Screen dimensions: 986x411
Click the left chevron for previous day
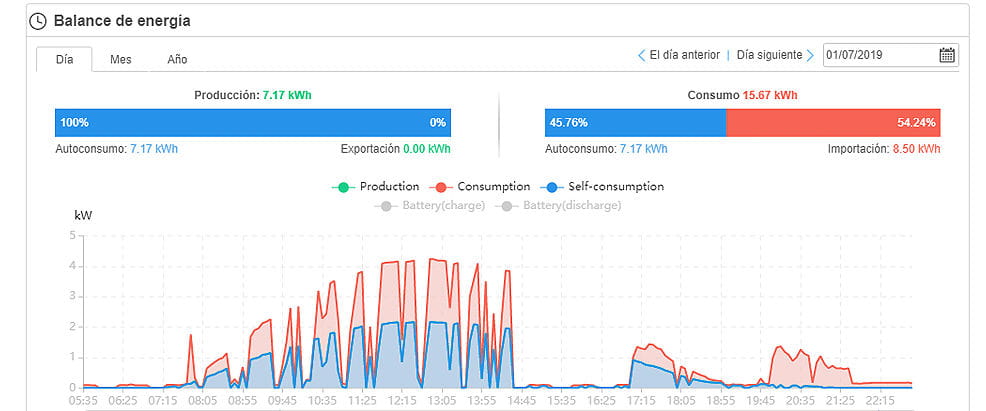(x=641, y=56)
